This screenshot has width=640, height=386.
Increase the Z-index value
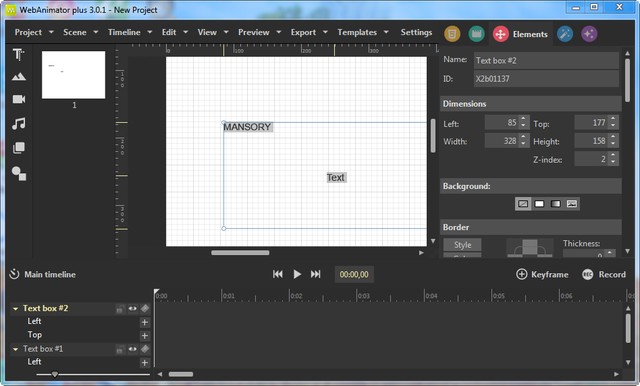point(613,155)
